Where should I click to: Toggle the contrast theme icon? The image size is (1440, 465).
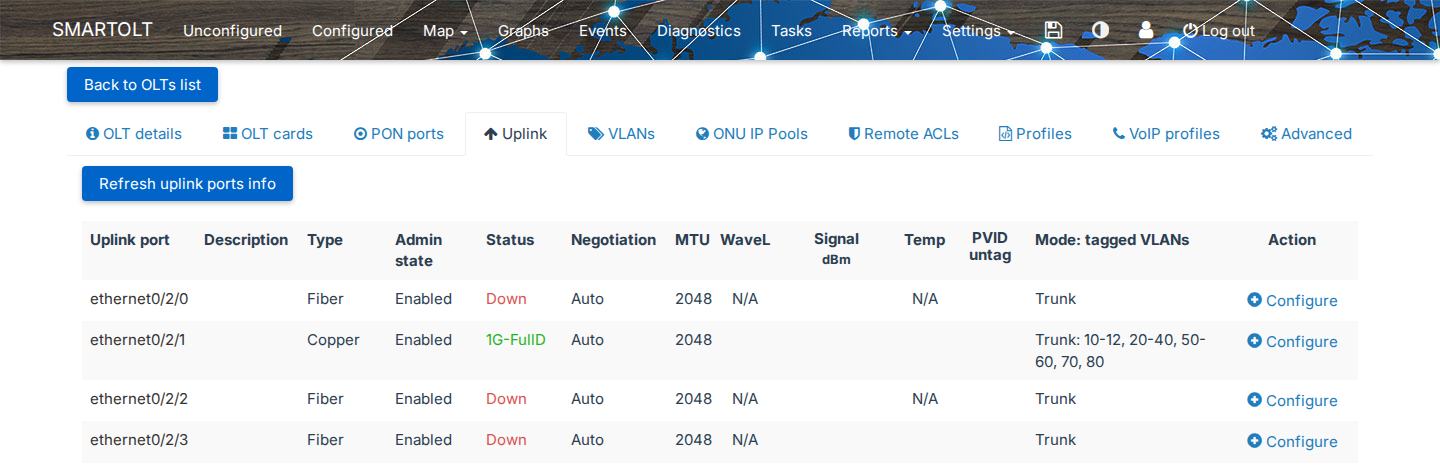1100,30
